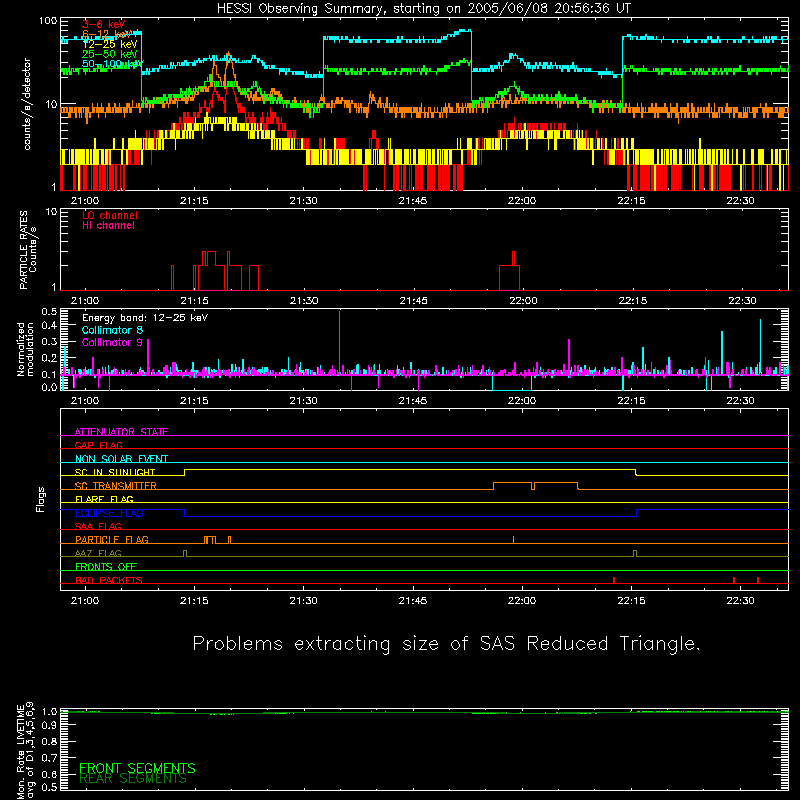
Task: Click the FRONTS OFF flag label
Action: 106,566
